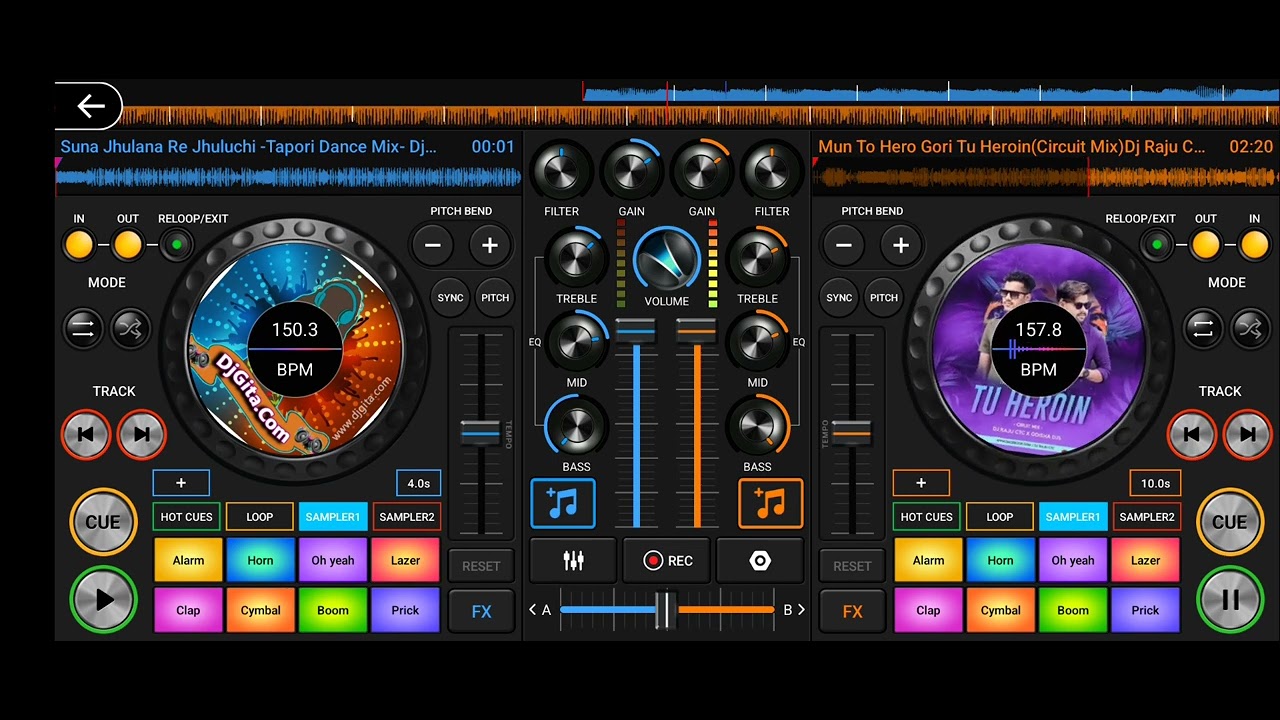This screenshot has height=720, width=1280.
Task: Switch to LOOP tab on left deck
Action: [260, 517]
